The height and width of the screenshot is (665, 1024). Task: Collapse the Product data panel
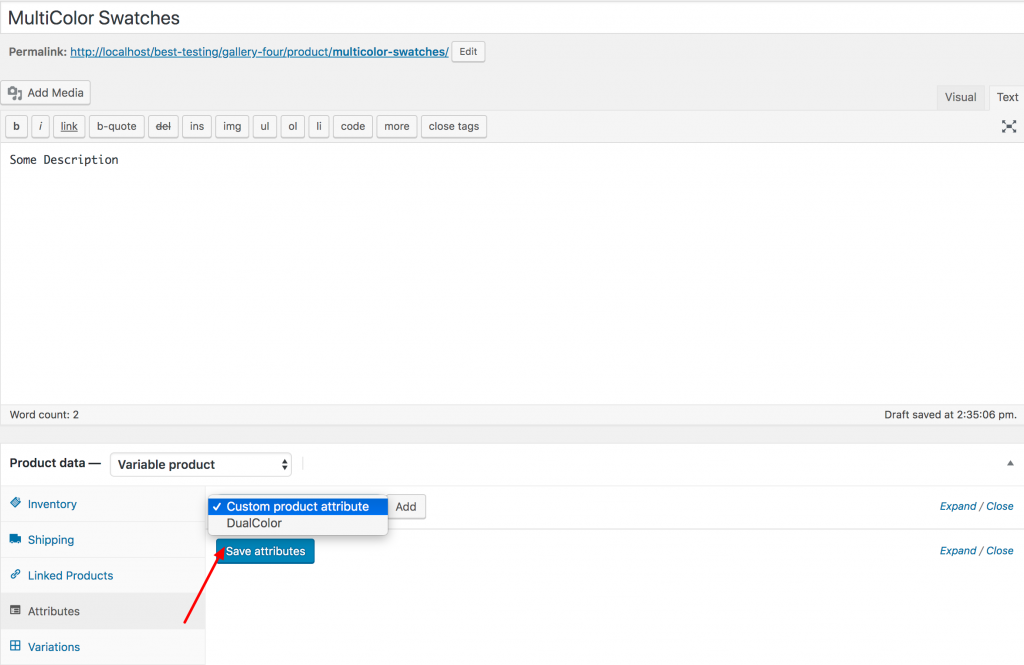1009,463
